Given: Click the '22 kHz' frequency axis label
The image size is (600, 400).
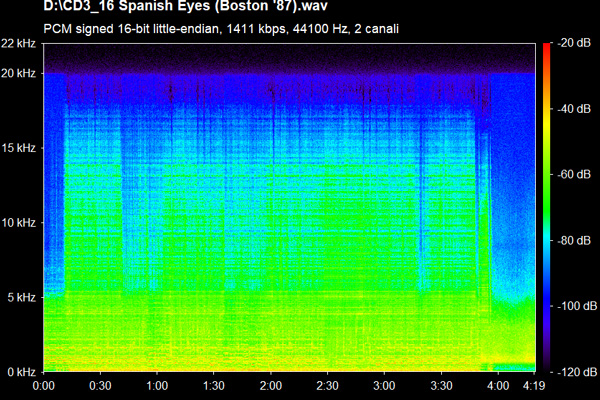Looking at the screenshot, I should coord(18,43).
